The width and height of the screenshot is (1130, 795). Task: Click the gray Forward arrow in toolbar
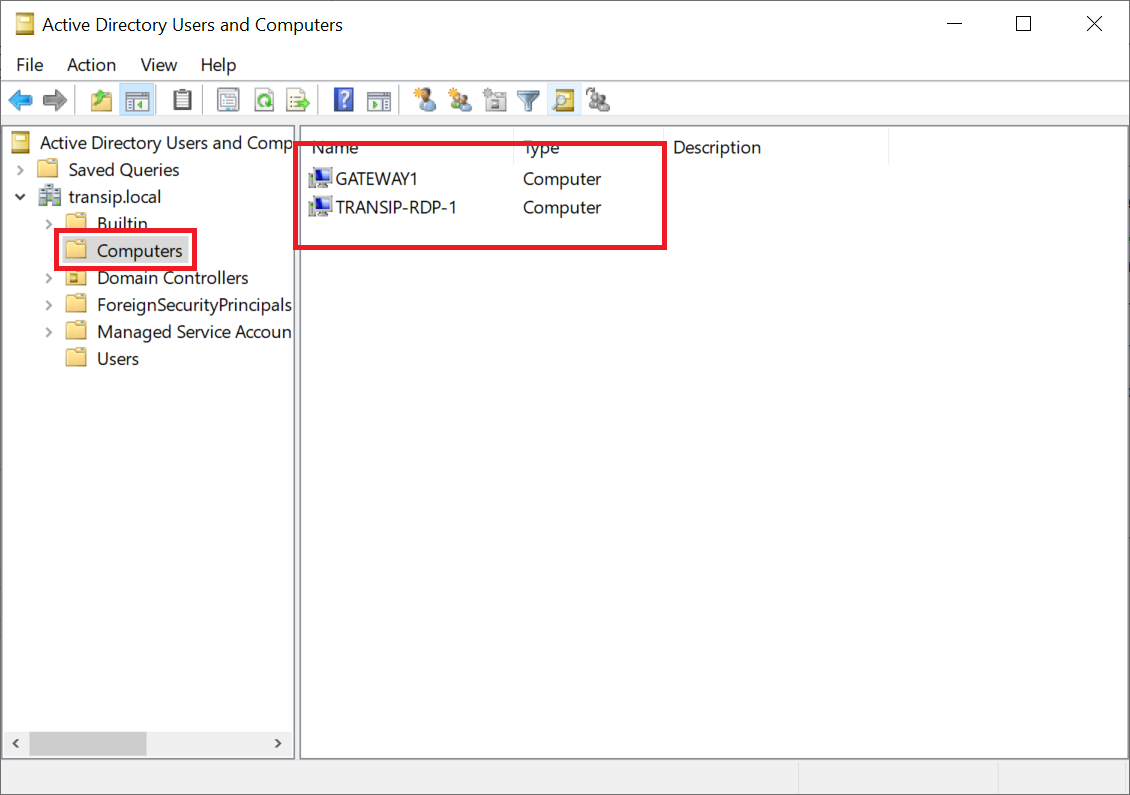pyautogui.click(x=55, y=100)
